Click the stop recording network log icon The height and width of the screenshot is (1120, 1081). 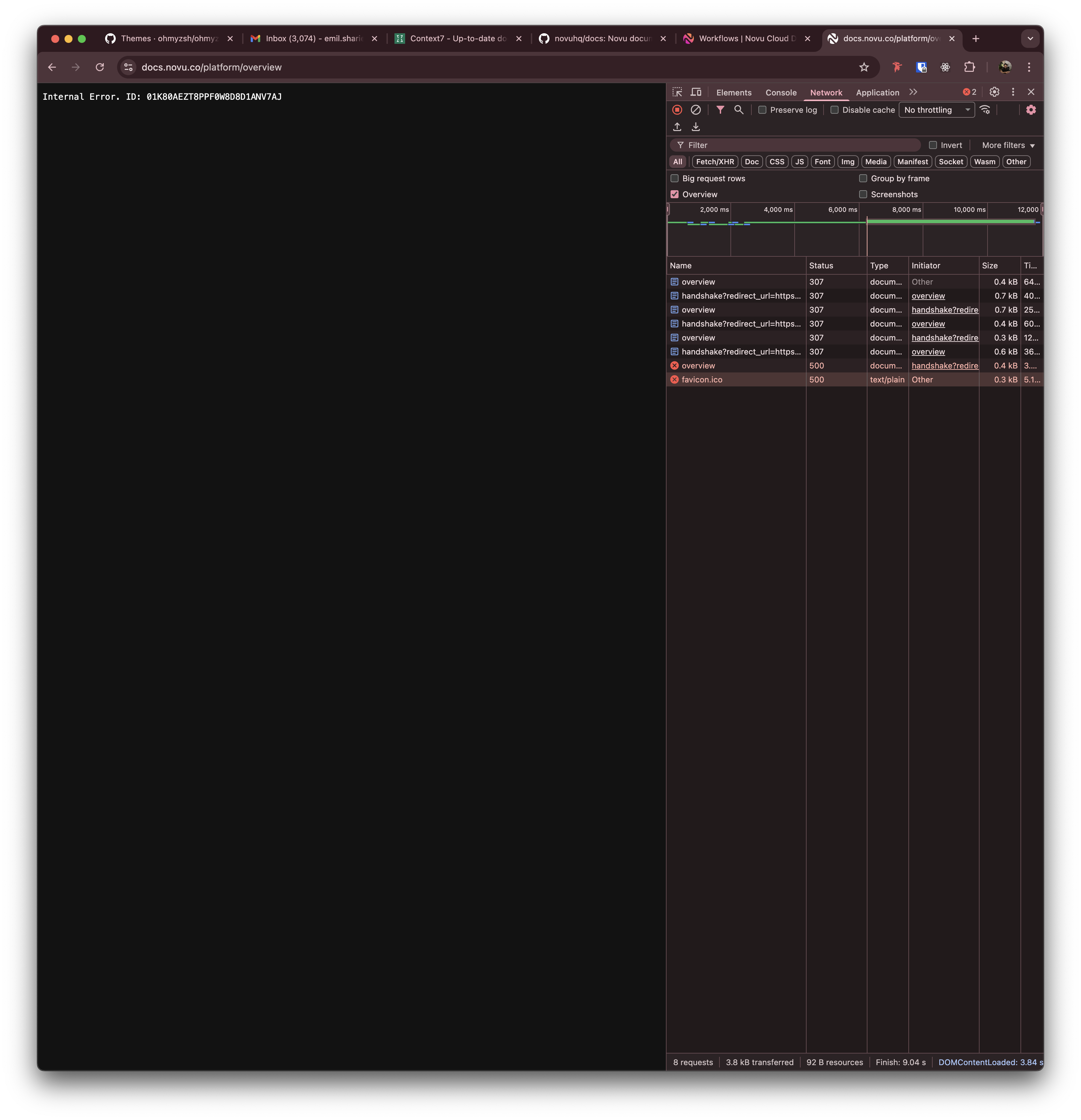click(678, 110)
